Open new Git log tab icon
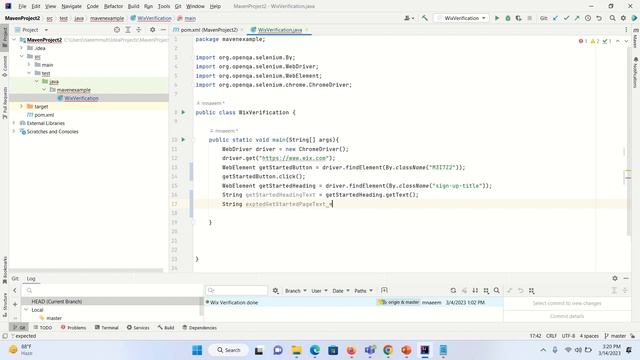This screenshot has width=640, height=360. (x=384, y=290)
